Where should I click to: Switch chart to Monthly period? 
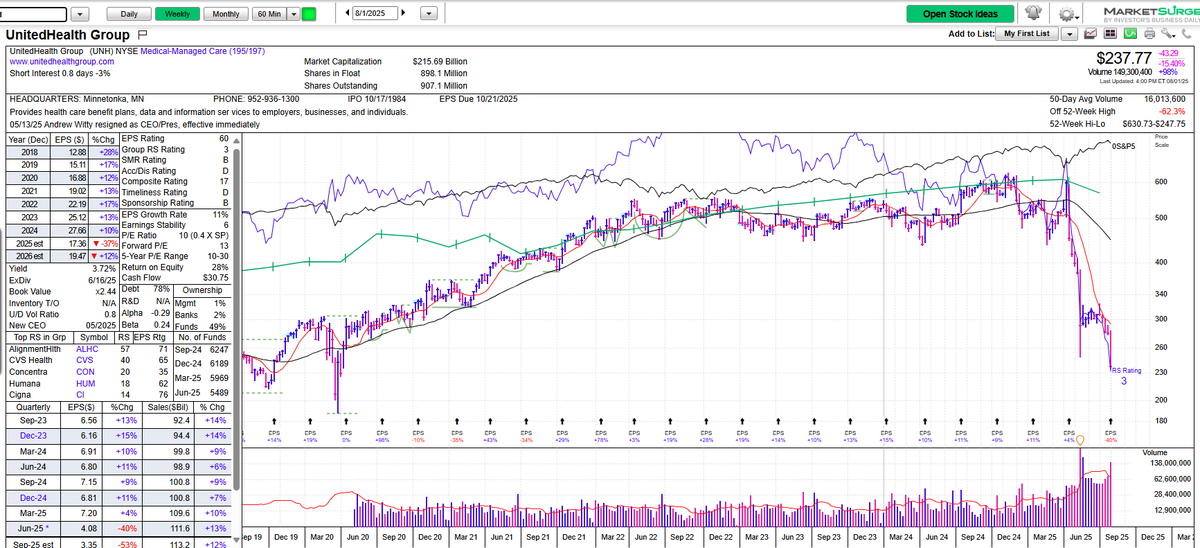(x=226, y=14)
